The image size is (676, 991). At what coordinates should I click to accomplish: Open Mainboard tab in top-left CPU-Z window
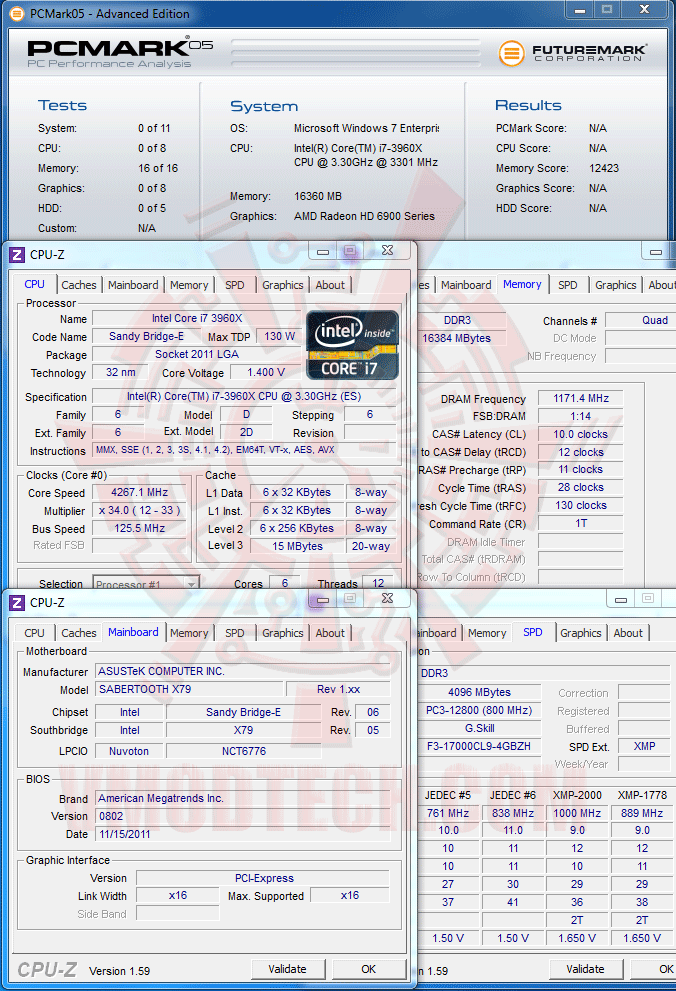(133, 285)
